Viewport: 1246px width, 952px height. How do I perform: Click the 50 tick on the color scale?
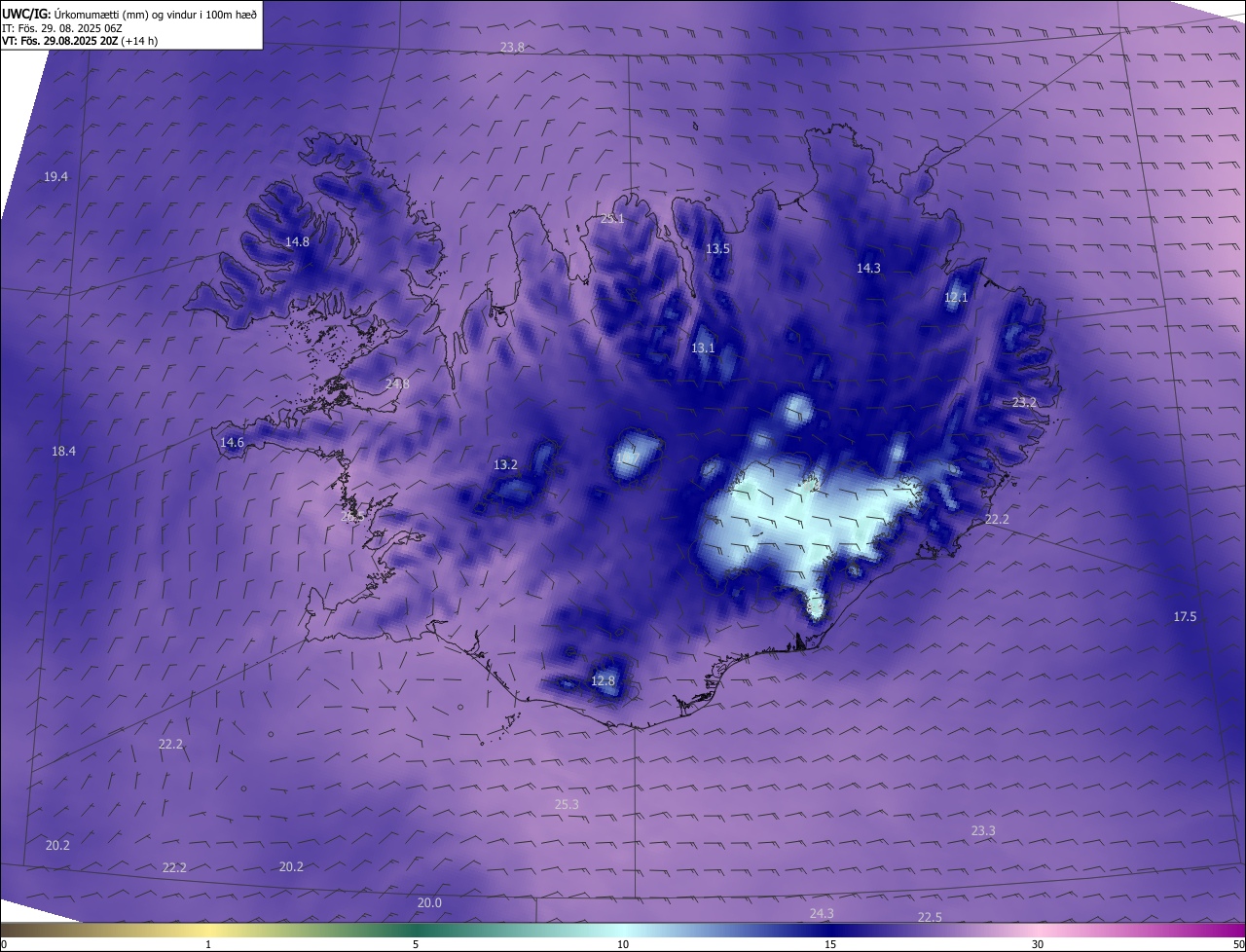[x=1238, y=944]
